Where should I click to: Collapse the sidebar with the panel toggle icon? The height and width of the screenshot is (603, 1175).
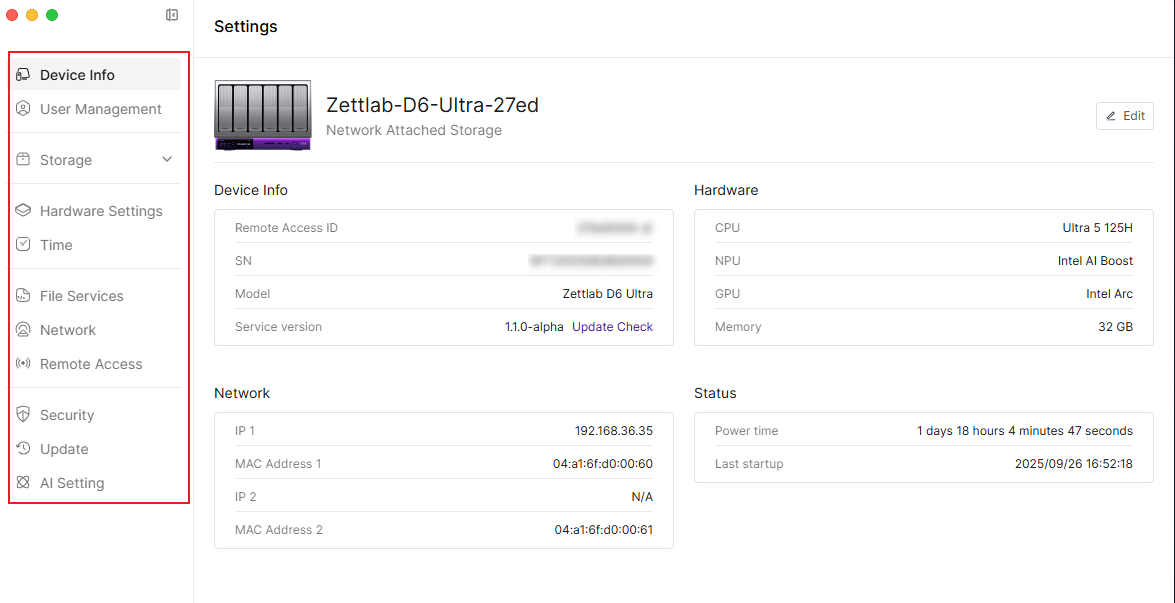[172, 15]
